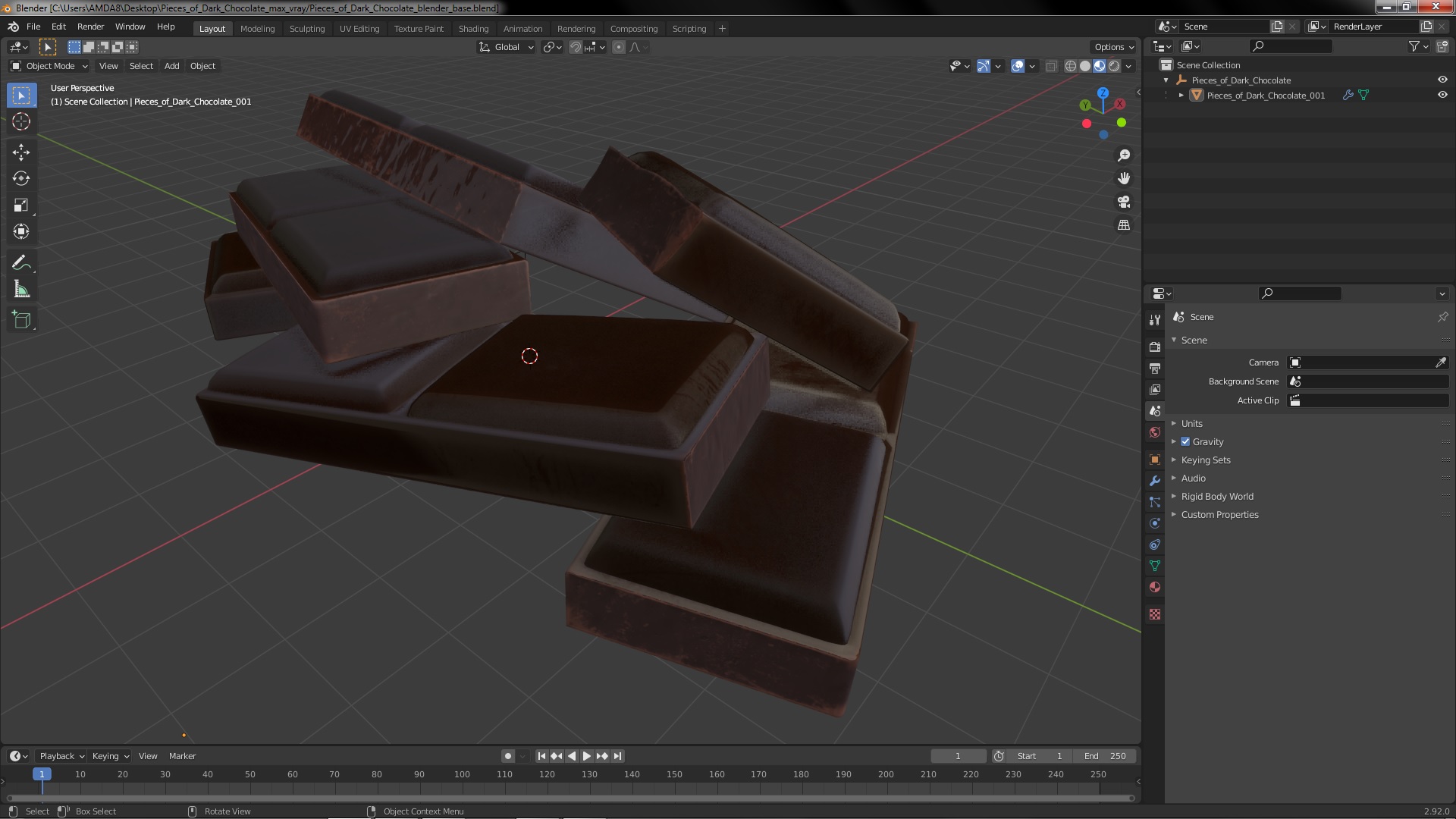Hide Pieces_of_Dark_Chocolate_001 with eye icon
This screenshot has height=819, width=1456.
(x=1442, y=96)
